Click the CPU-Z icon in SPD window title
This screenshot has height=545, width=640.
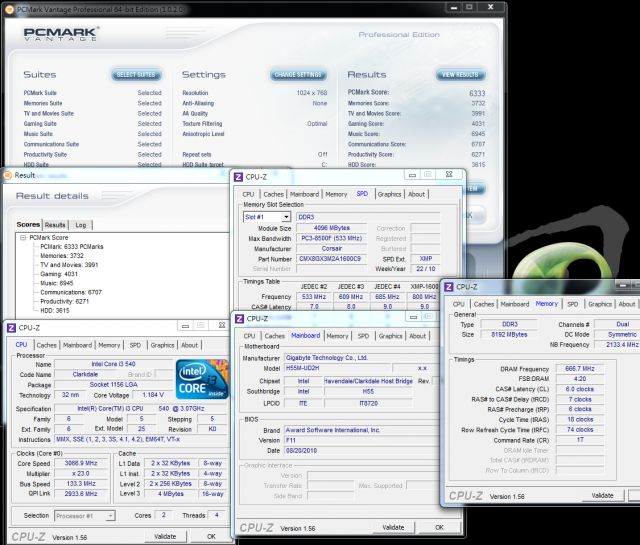pyautogui.click(x=238, y=177)
